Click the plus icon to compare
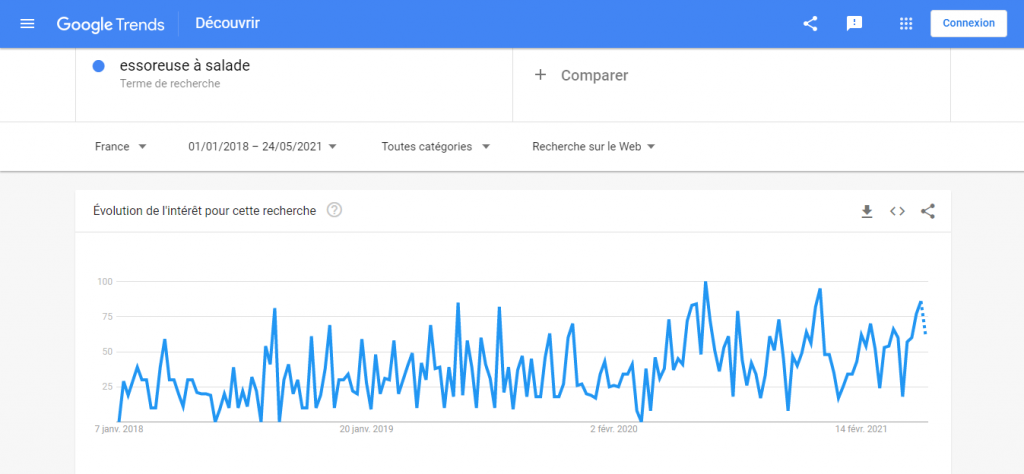The image size is (1024, 474). point(540,75)
